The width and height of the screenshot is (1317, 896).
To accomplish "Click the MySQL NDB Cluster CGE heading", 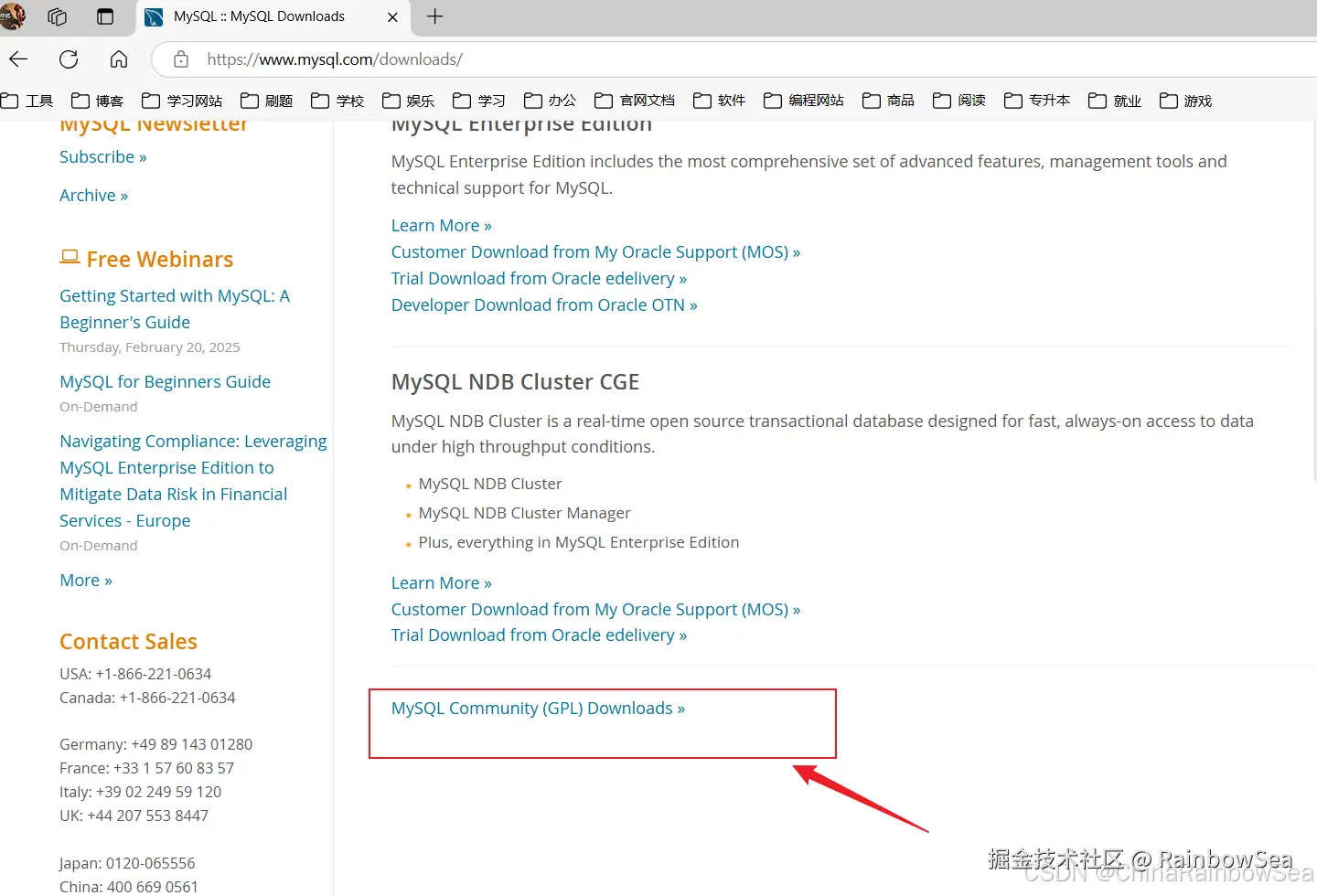I will pyautogui.click(x=516, y=382).
